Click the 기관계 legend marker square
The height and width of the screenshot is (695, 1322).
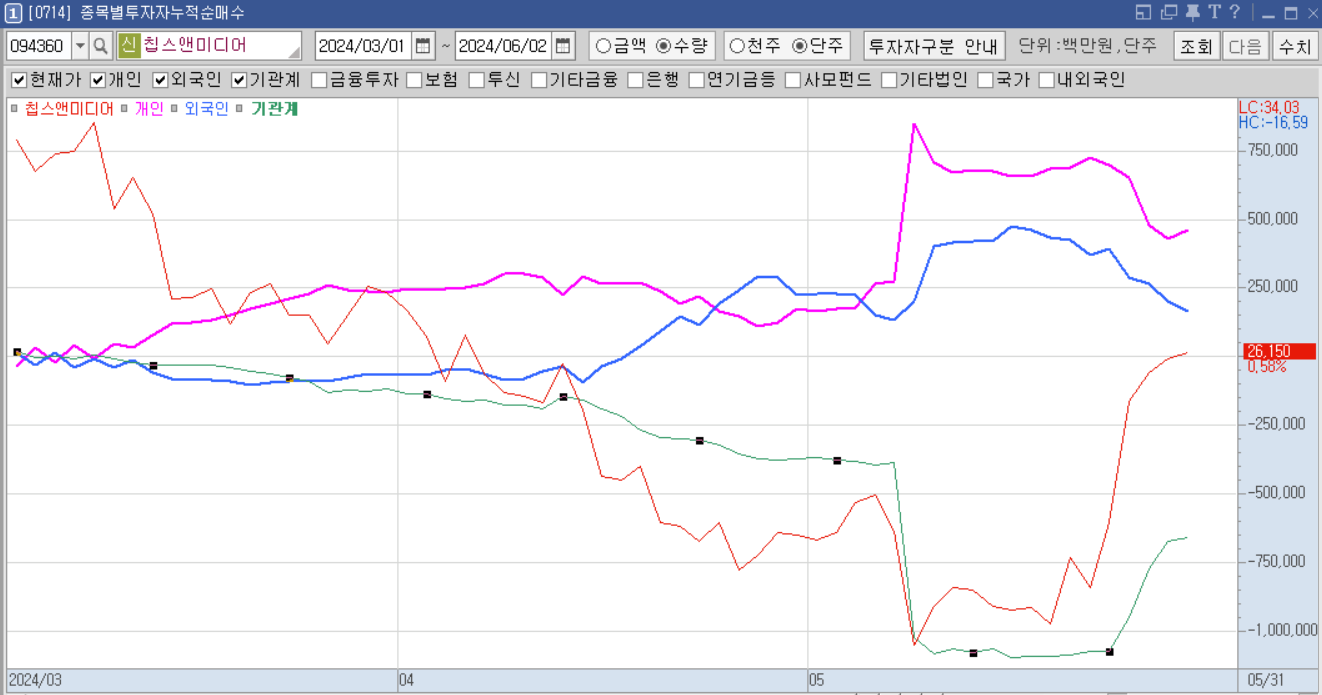tap(240, 109)
